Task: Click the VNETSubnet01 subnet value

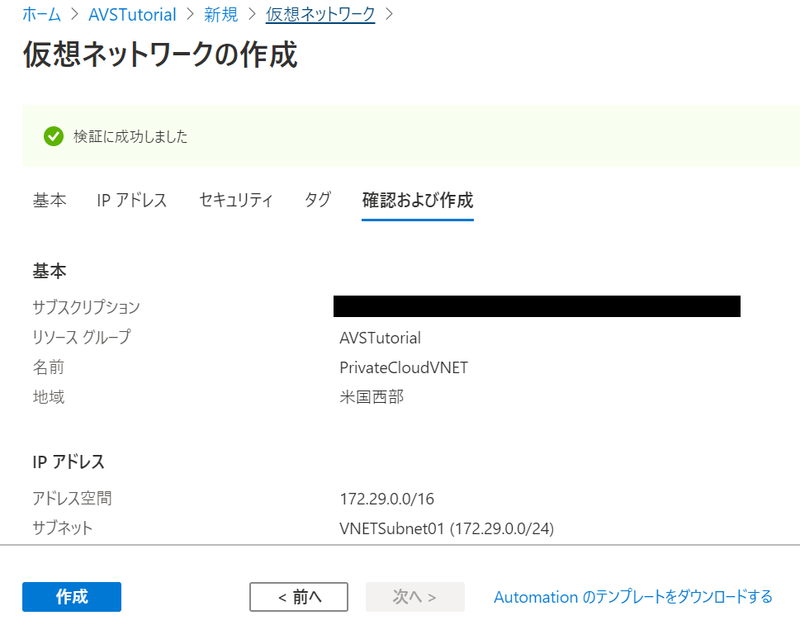Action: tap(447, 528)
